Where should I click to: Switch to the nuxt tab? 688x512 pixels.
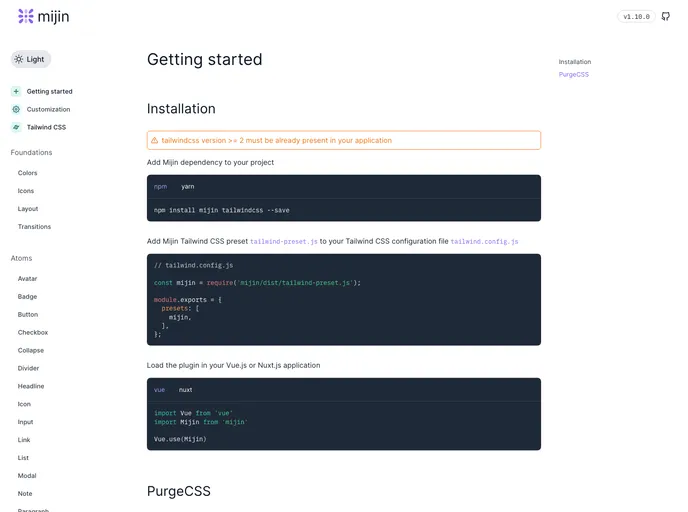pos(186,389)
